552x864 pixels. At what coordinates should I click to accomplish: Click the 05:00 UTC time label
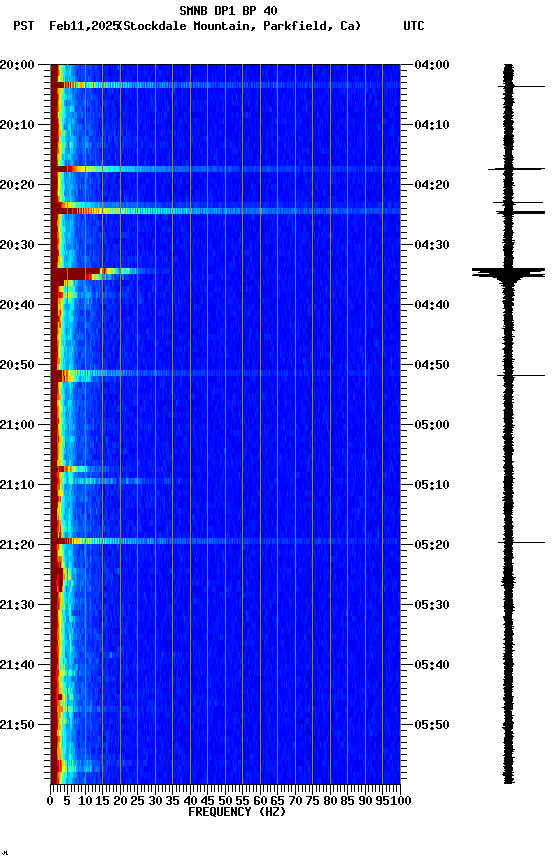[x=432, y=425]
